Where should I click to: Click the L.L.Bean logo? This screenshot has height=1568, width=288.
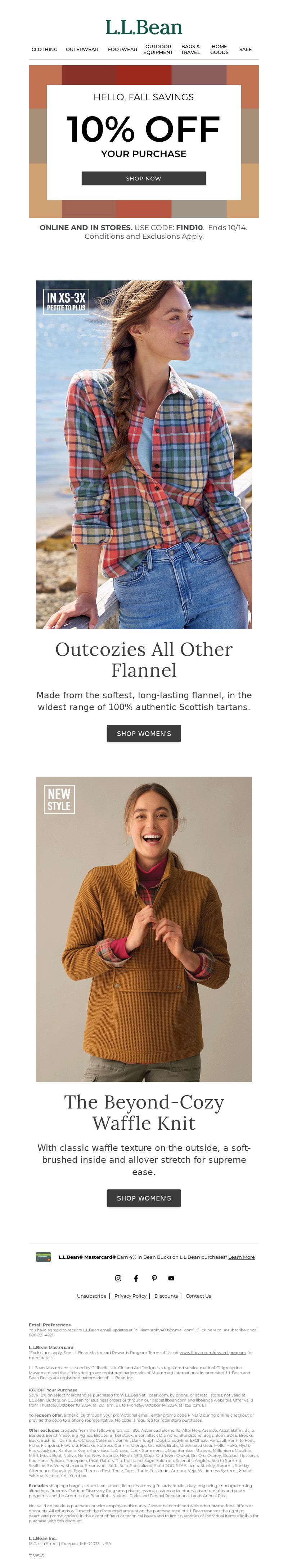144,27
